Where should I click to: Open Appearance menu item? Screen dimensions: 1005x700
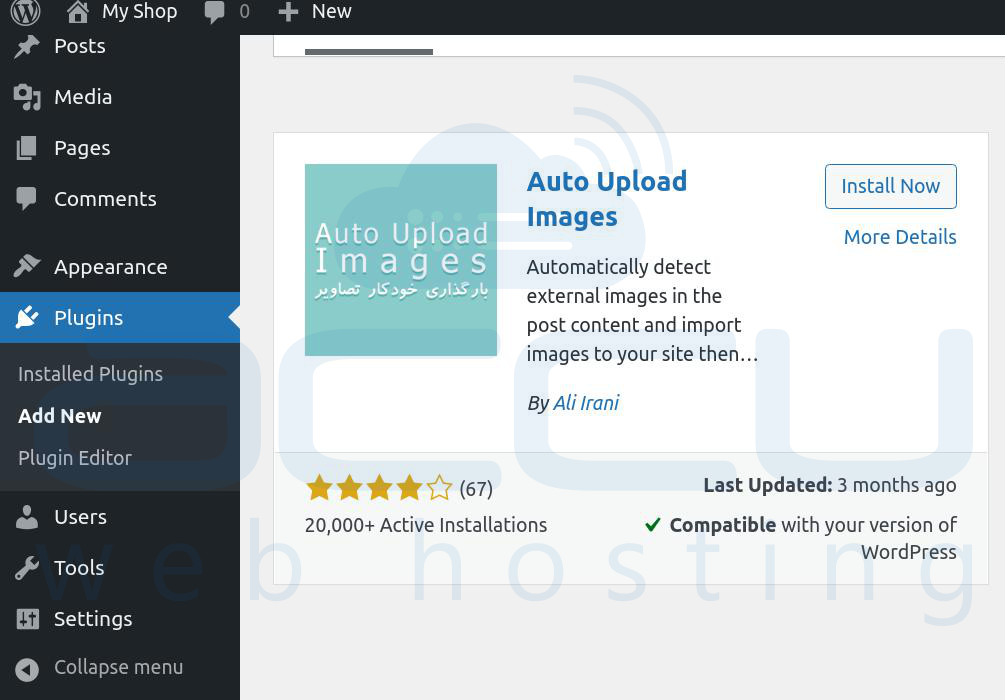pyautogui.click(x=110, y=267)
